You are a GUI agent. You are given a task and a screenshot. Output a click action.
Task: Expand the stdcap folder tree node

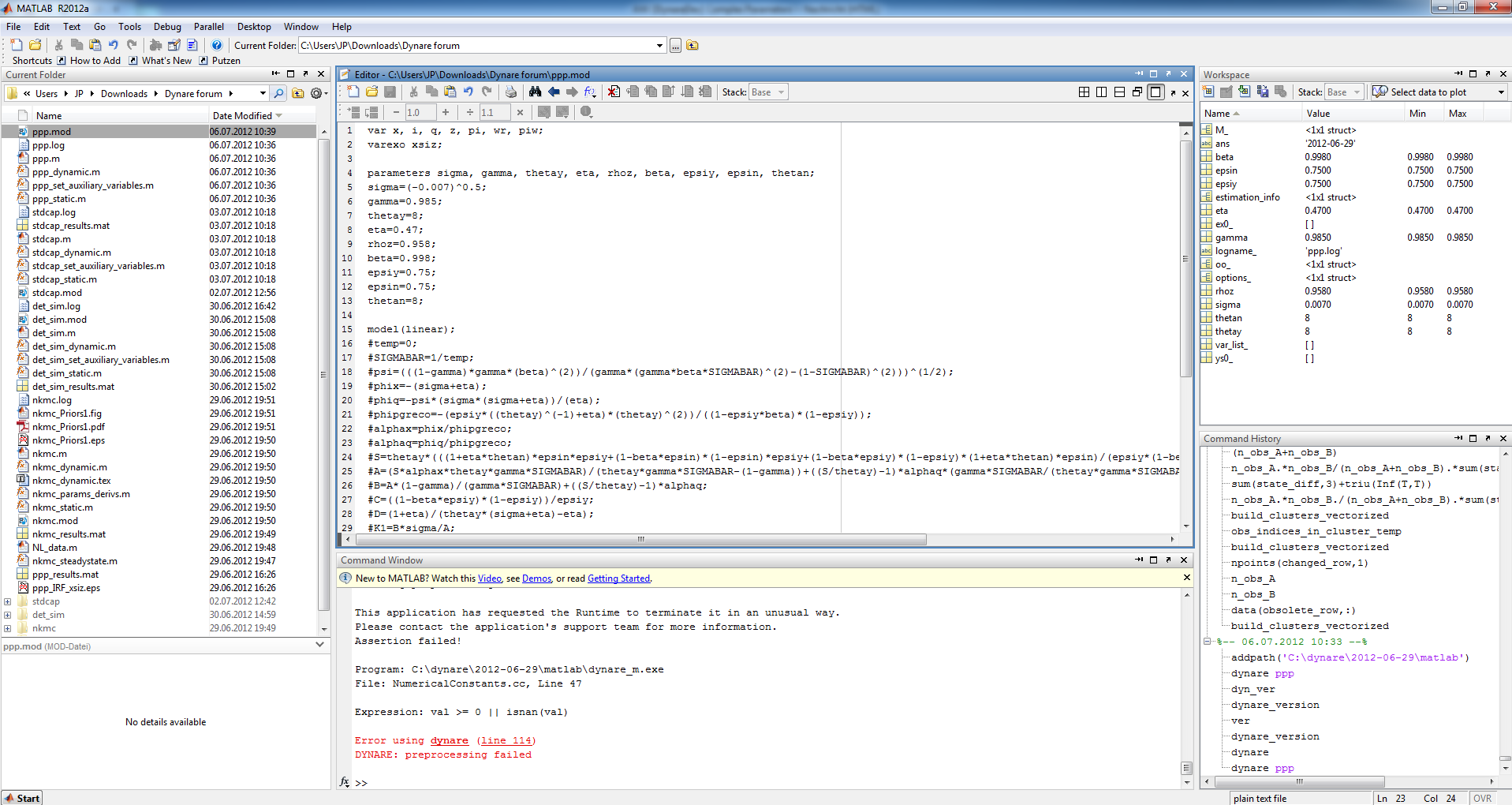7,601
